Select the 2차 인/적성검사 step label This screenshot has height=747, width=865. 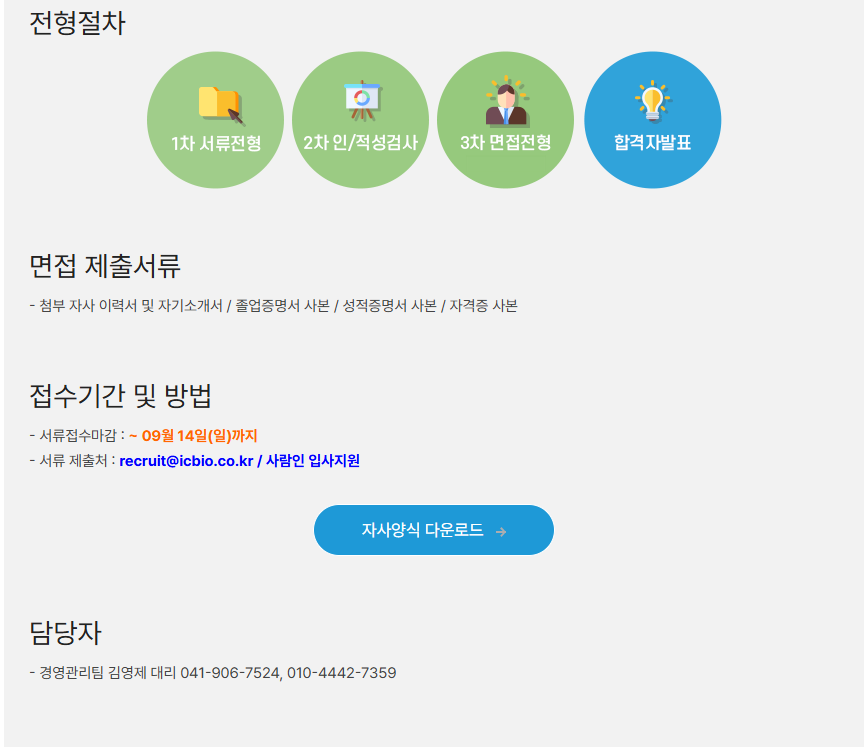[x=361, y=143]
